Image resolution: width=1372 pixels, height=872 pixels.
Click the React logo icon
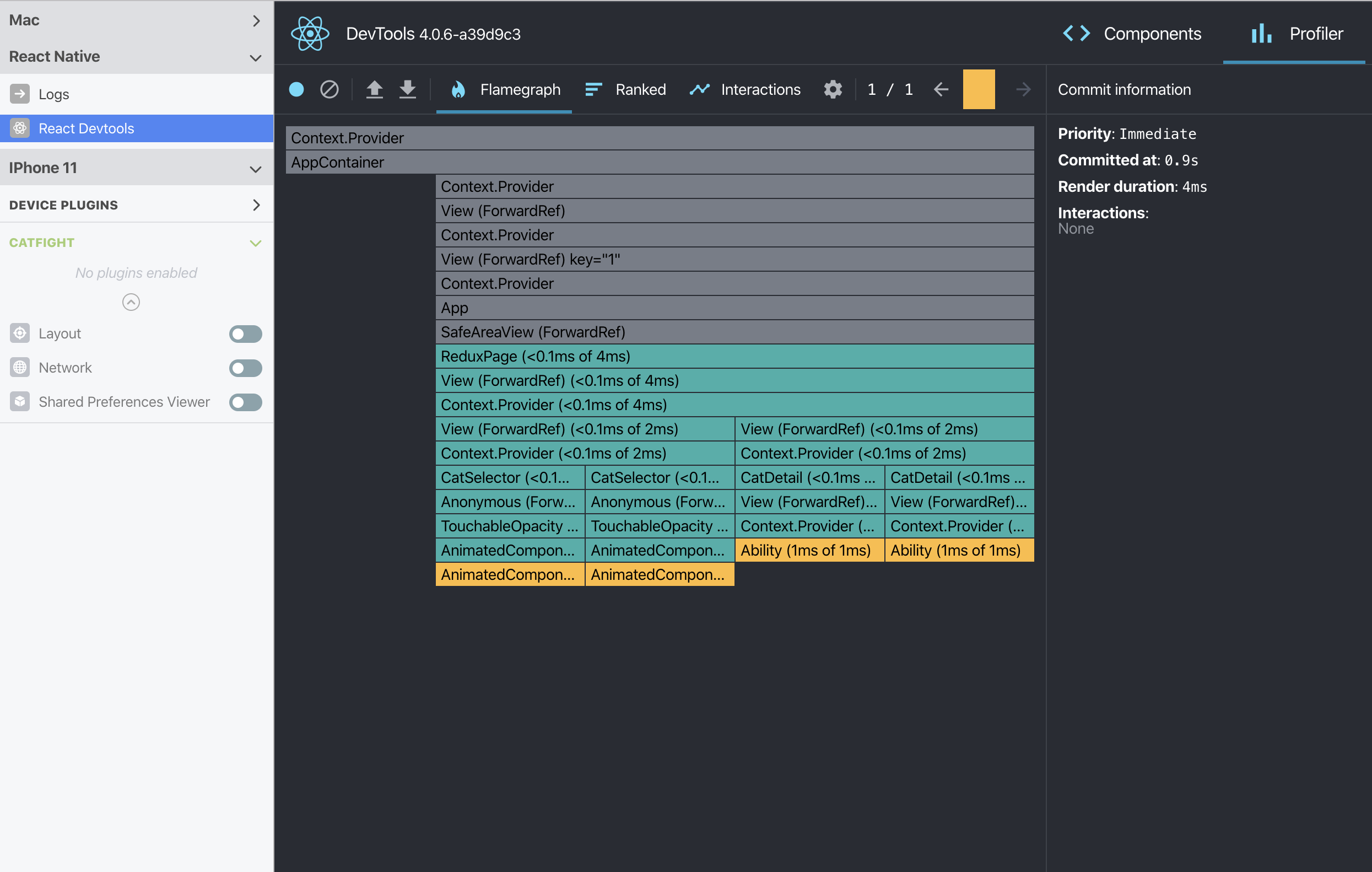(x=310, y=34)
